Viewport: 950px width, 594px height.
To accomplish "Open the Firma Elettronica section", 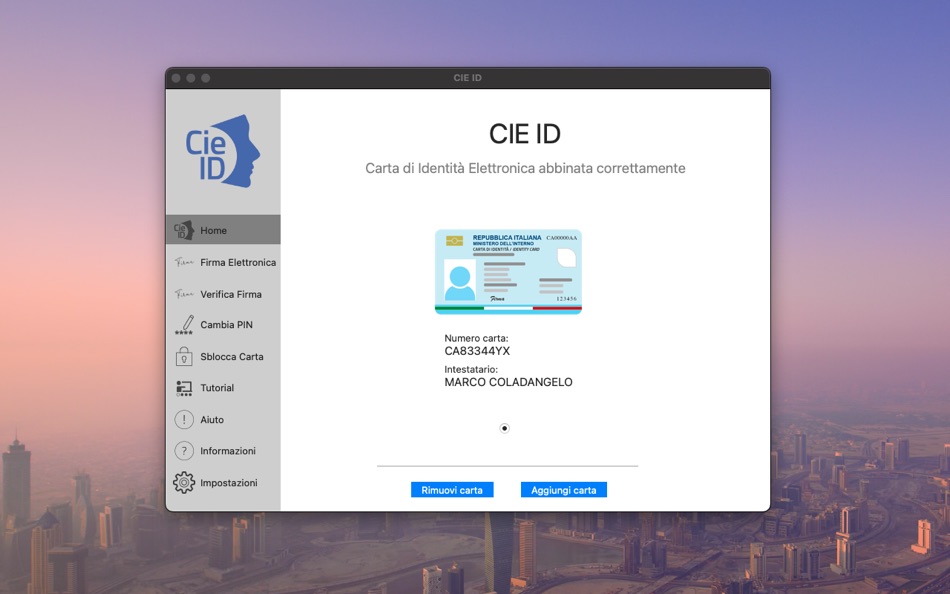I will 238,262.
